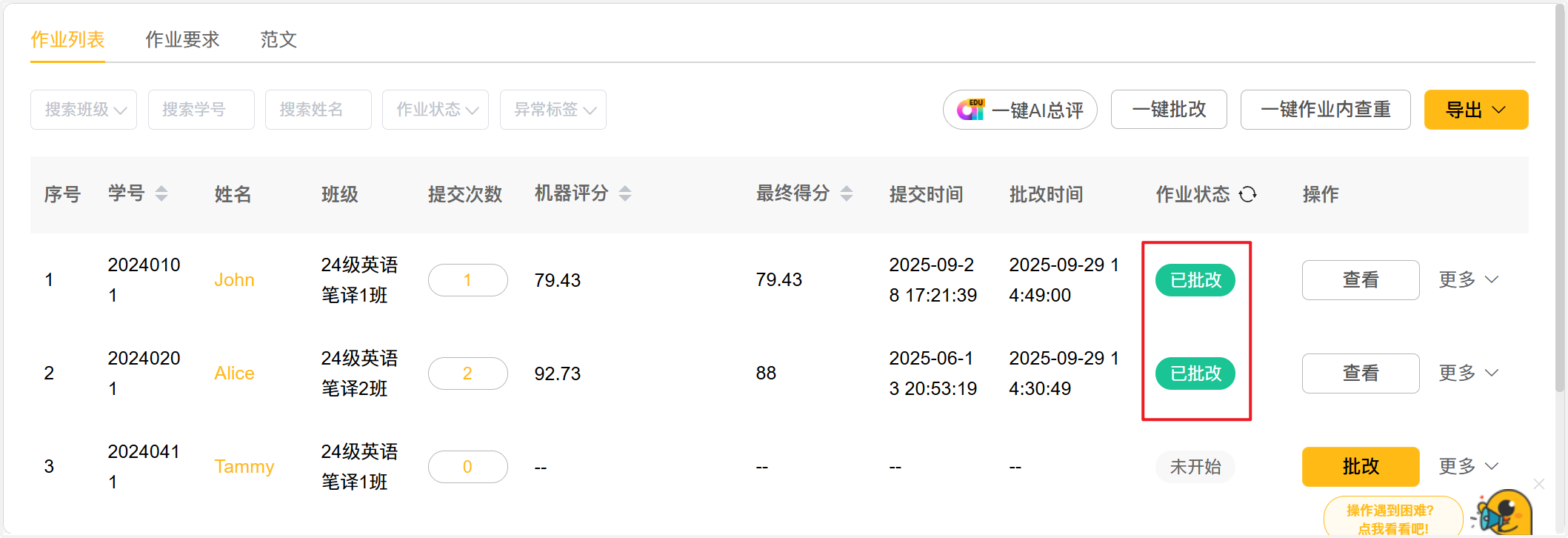Open student Alice's name link
Viewport: 1568px width, 538px height.
click(234, 373)
